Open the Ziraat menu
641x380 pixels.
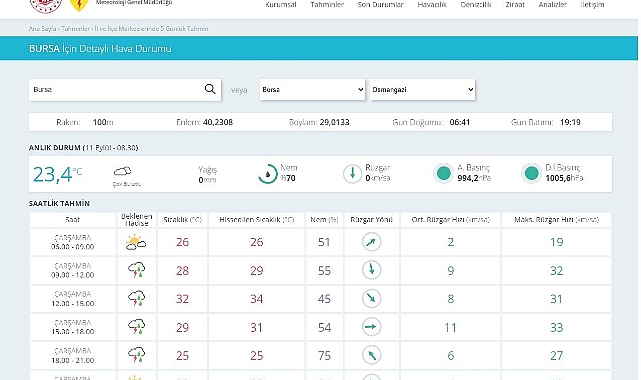pos(515,4)
